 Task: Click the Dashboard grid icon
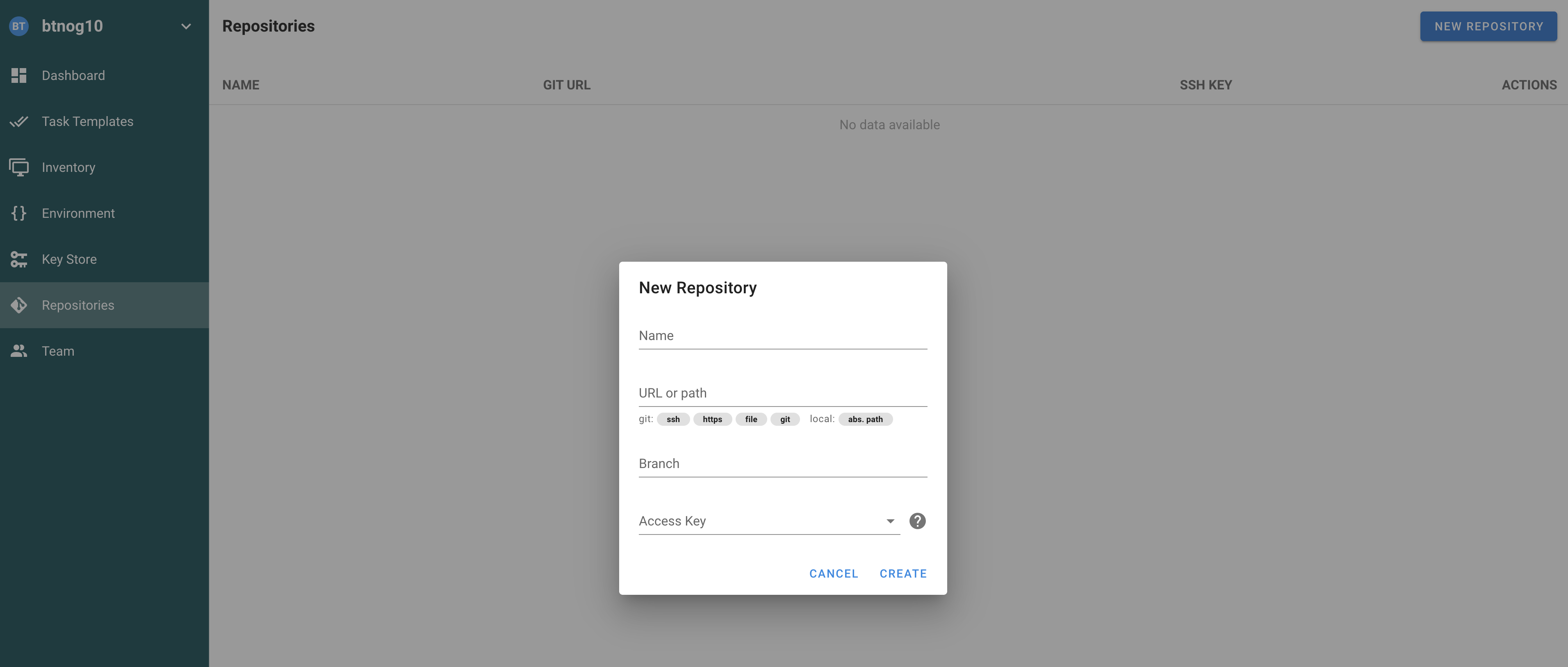coord(19,75)
